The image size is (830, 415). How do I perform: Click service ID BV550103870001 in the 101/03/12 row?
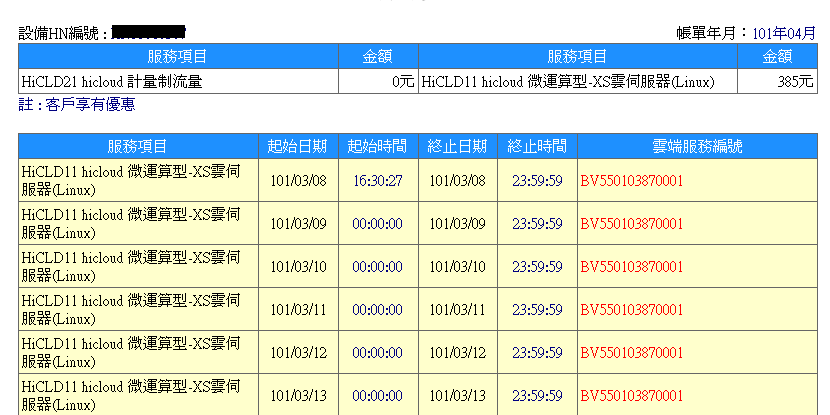[x=631, y=353]
